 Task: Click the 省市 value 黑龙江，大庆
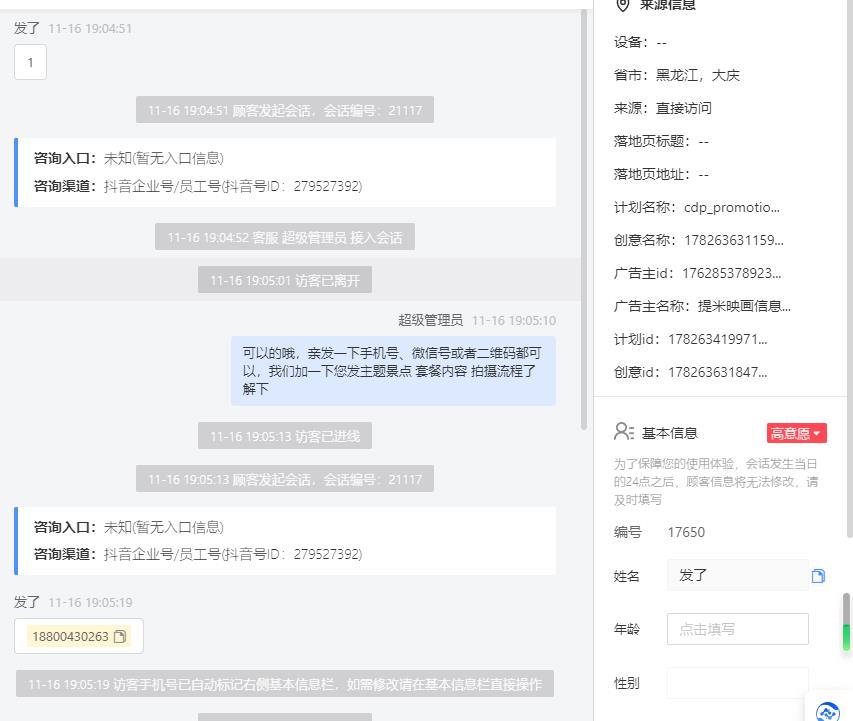point(698,75)
